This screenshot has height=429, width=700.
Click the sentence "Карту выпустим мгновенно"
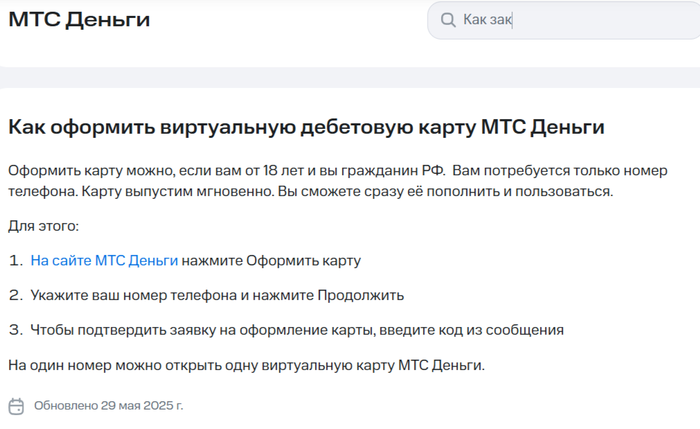[x=164, y=191]
